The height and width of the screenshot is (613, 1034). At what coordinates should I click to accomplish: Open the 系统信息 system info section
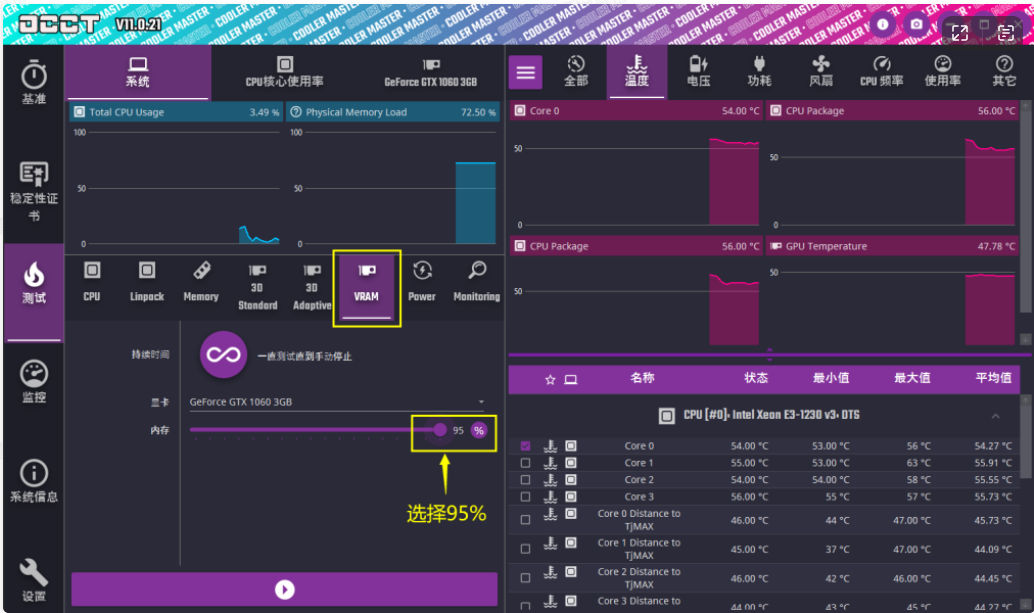[x=34, y=481]
